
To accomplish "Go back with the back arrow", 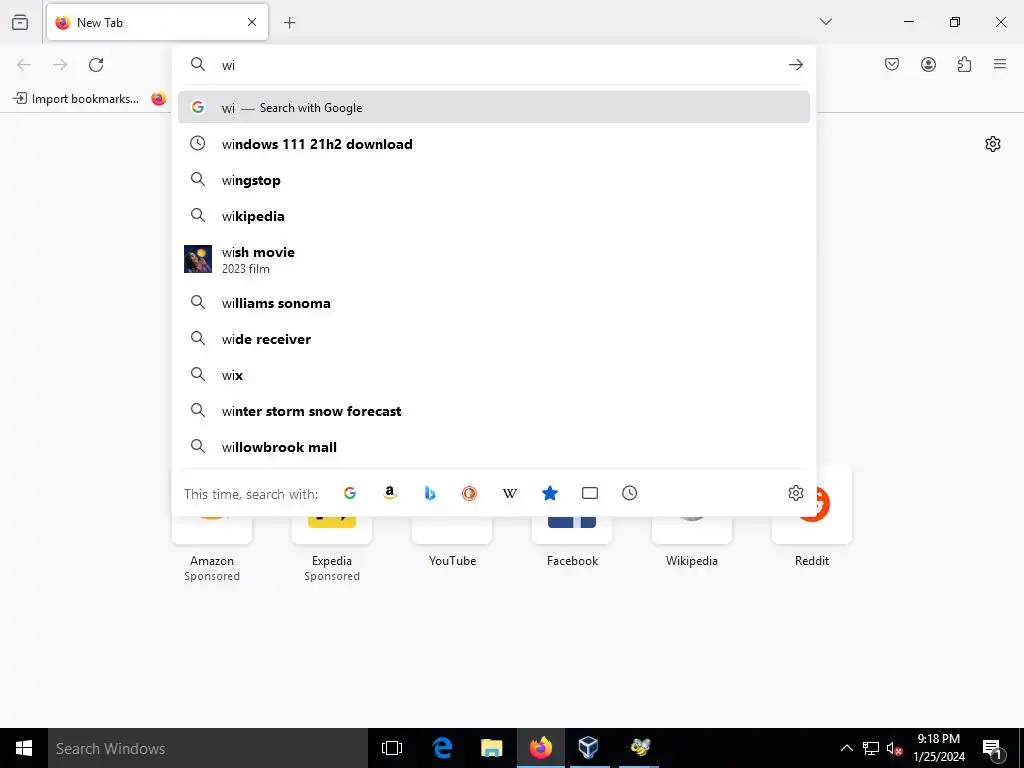I will click(x=24, y=65).
